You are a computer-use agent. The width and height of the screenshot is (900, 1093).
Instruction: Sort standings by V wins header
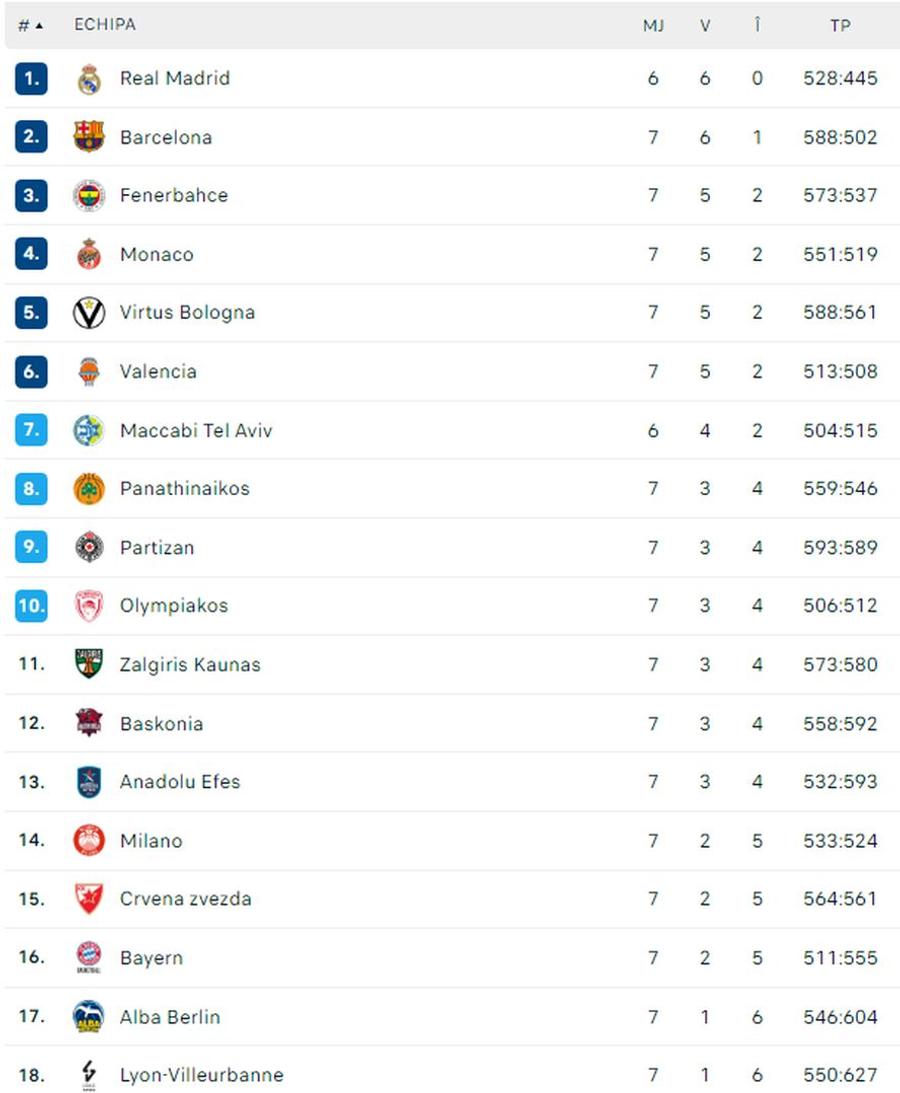(x=705, y=26)
